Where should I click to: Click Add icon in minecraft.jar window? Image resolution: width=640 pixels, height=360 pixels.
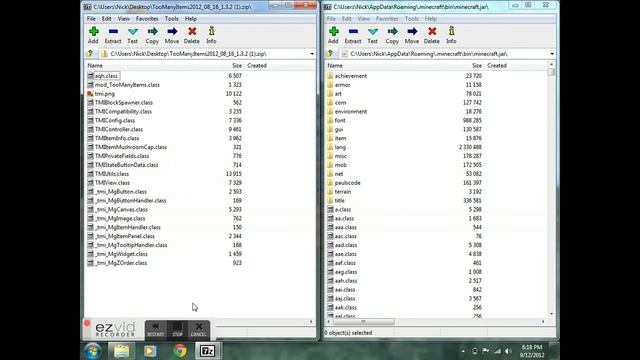333,31
